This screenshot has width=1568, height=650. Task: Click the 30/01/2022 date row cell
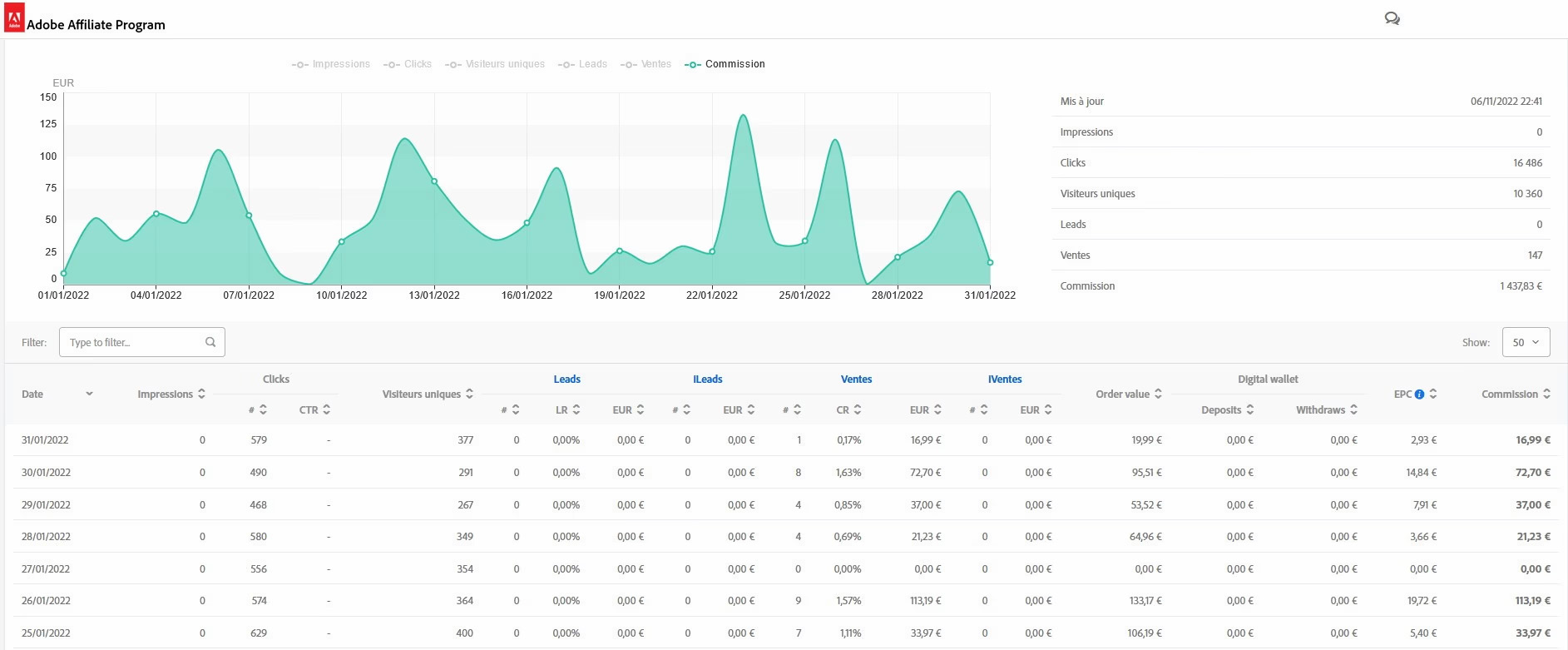pyautogui.click(x=46, y=473)
